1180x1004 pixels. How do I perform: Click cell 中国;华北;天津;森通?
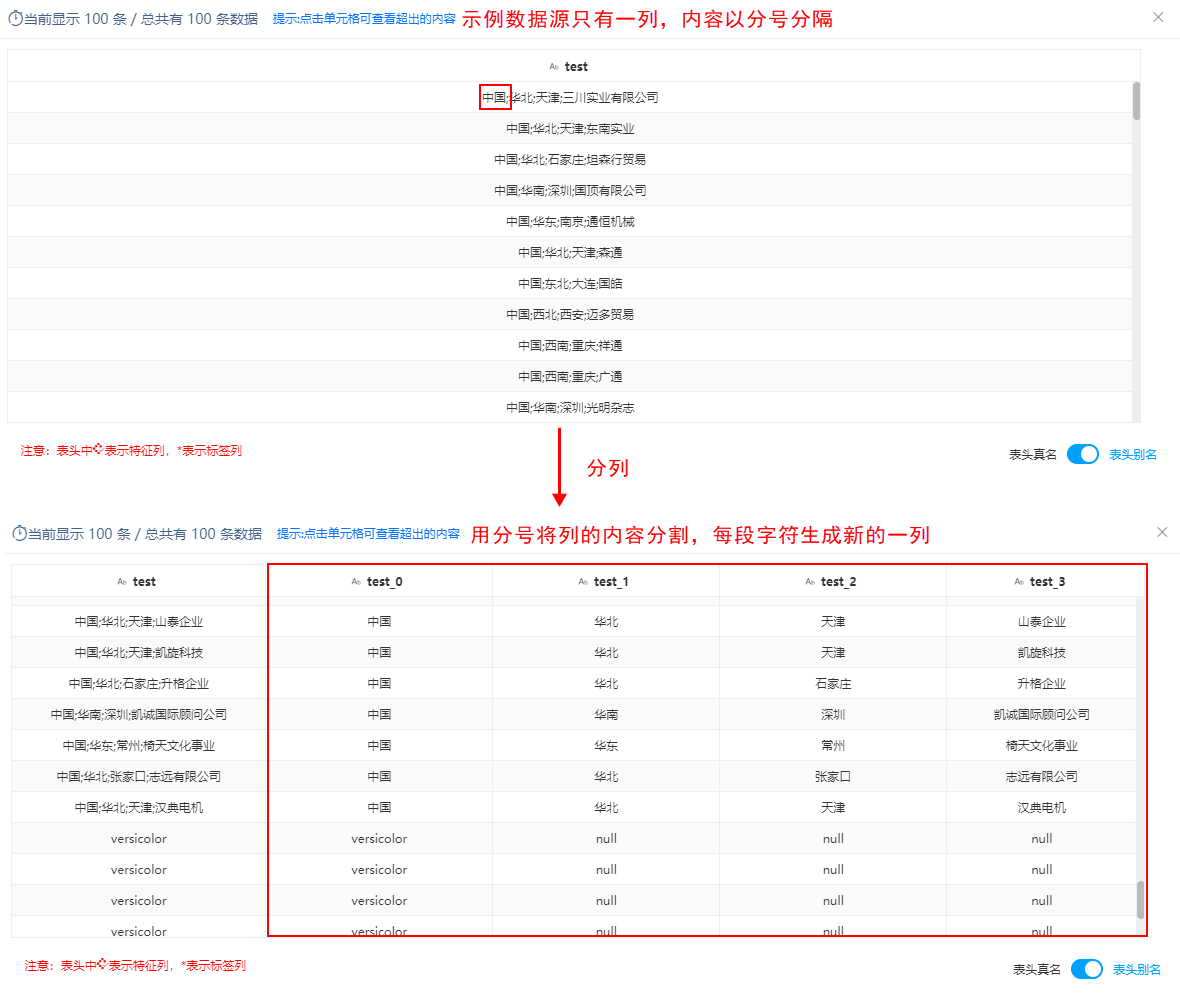(x=570, y=252)
